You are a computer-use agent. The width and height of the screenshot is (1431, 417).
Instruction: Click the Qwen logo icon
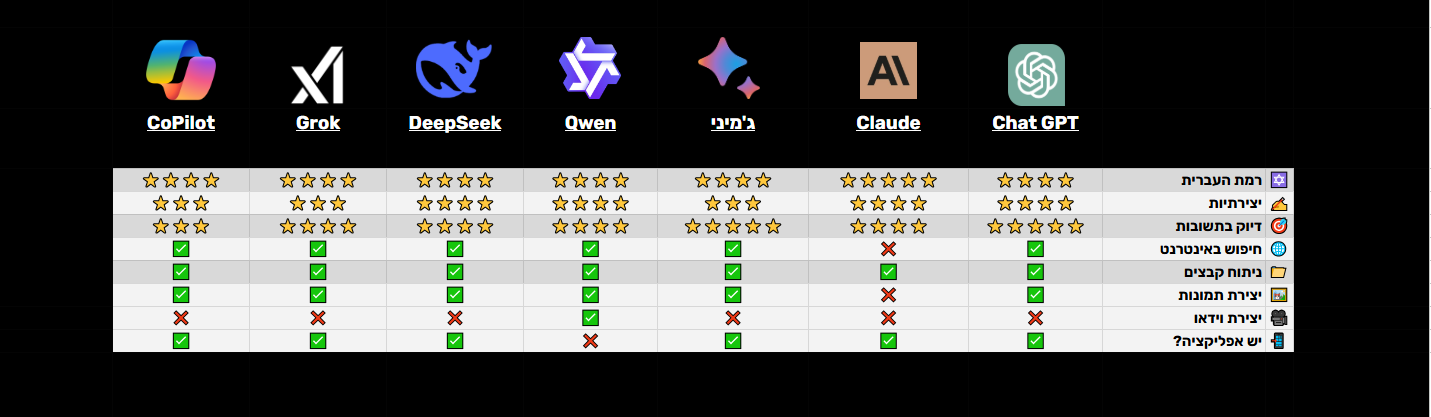[x=589, y=71]
